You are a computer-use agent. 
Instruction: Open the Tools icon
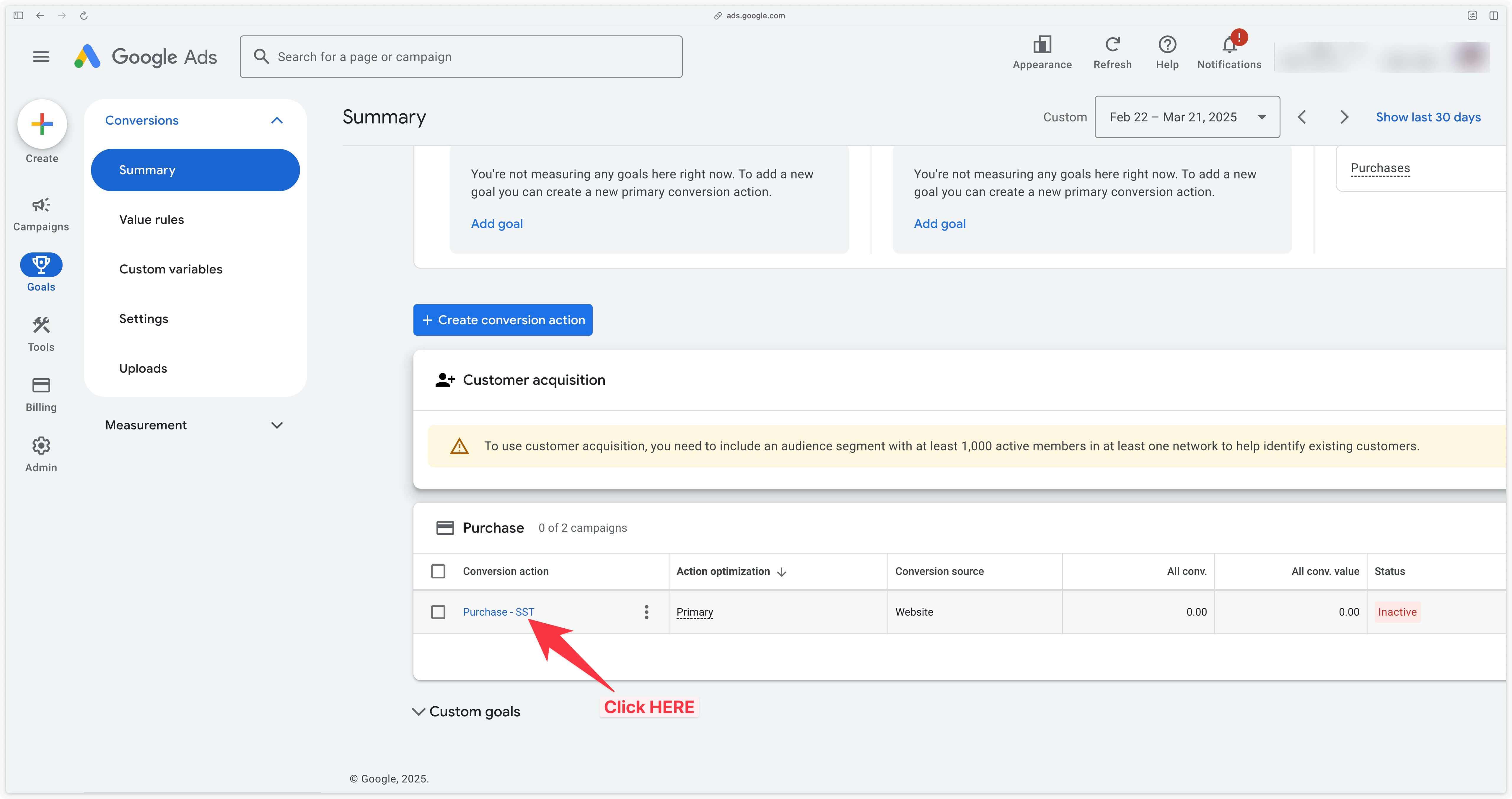[41, 325]
